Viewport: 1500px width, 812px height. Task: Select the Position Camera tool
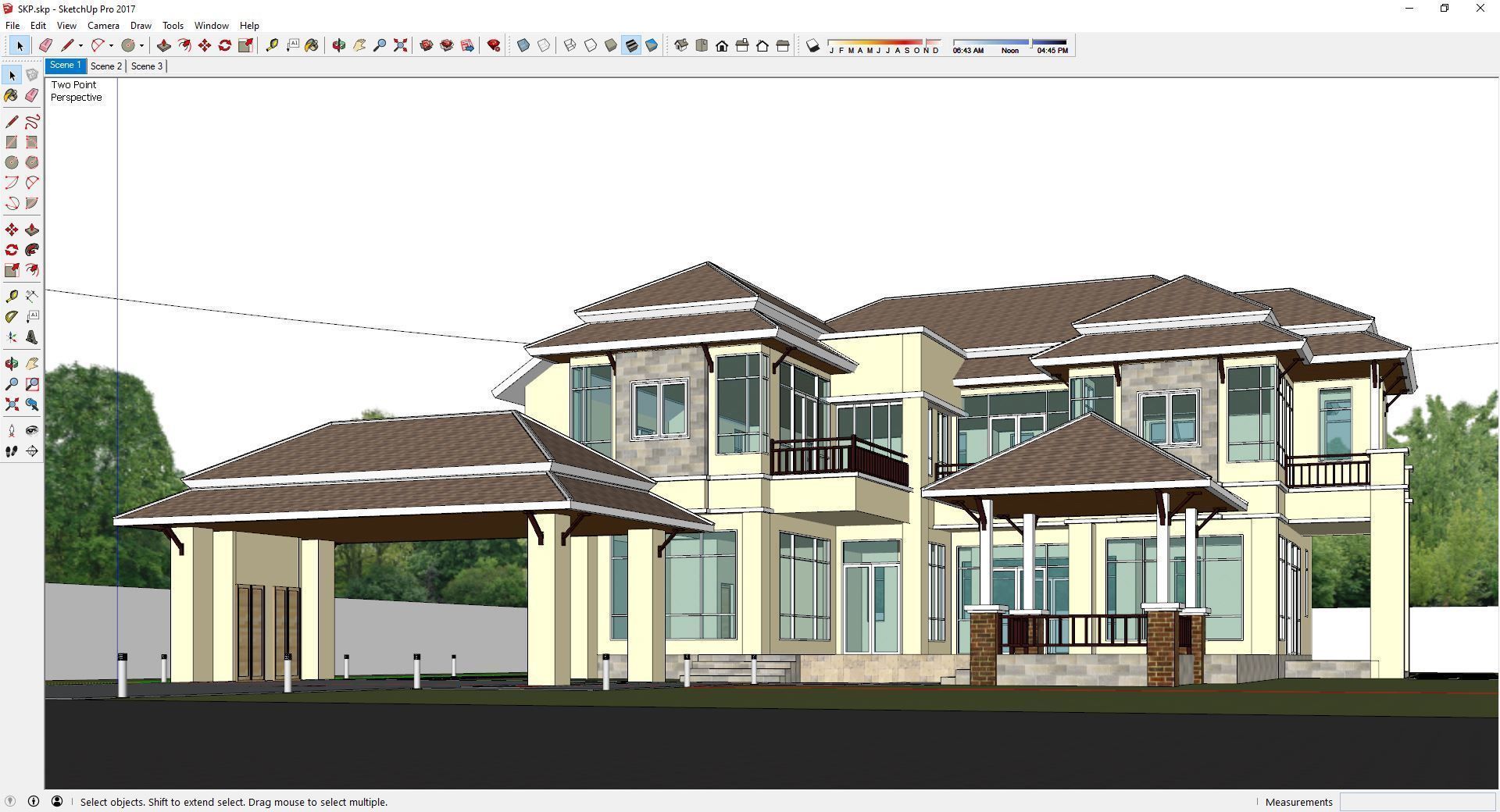click(x=12, y=430)
